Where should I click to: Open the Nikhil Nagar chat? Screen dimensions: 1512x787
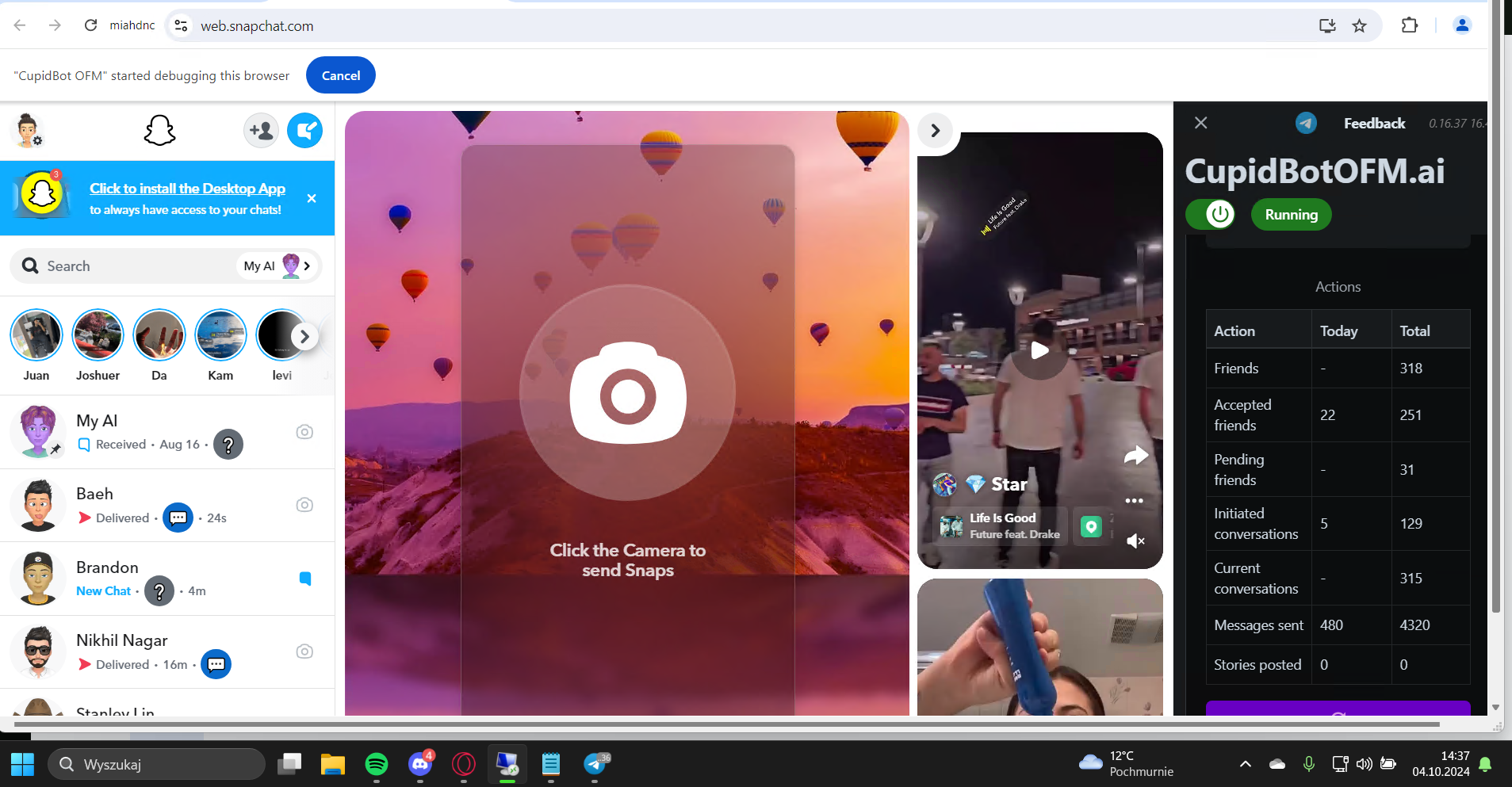167,651
